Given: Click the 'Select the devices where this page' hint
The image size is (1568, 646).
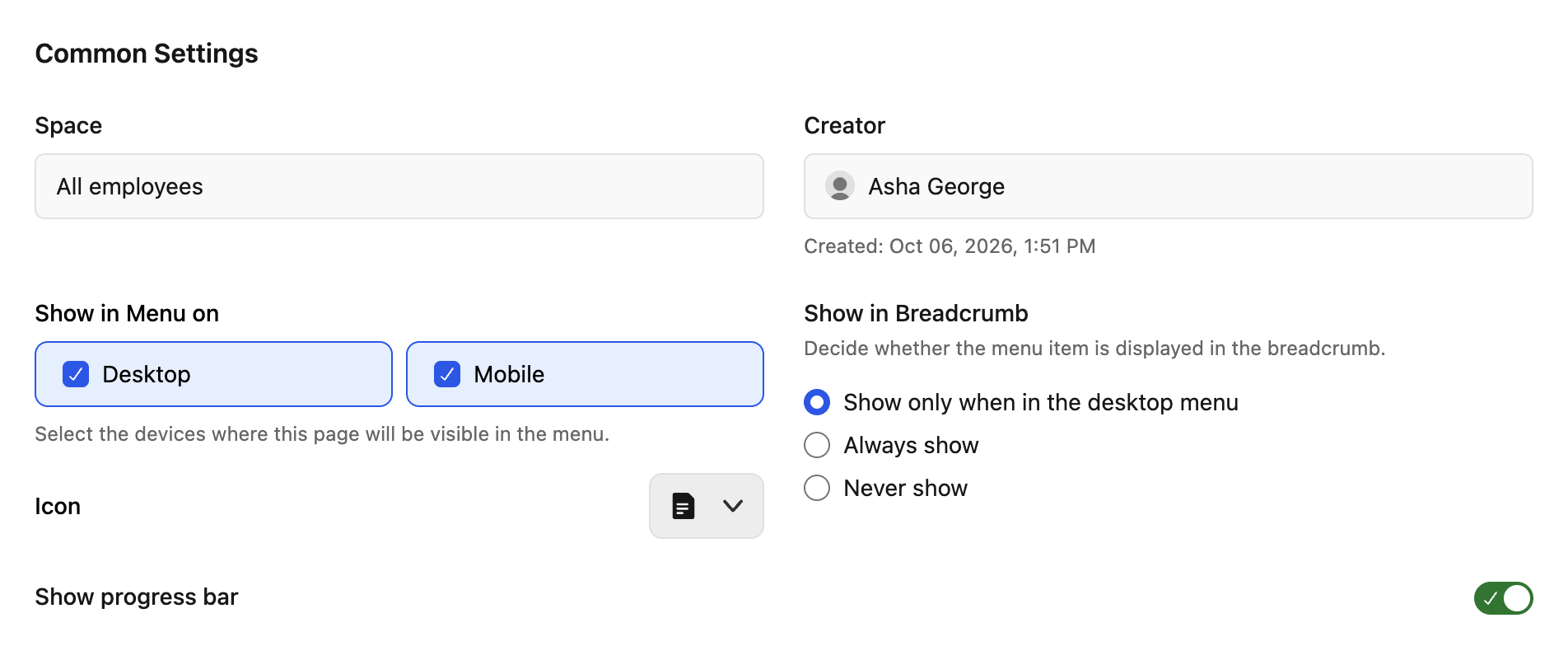Looking at the screenshot, I should click(322, 434).
